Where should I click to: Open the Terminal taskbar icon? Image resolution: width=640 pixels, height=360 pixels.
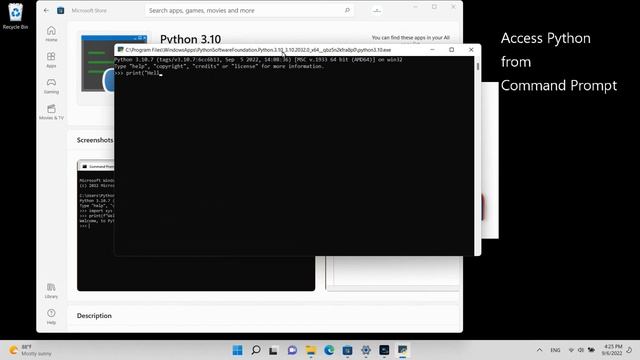pos(384,350)
